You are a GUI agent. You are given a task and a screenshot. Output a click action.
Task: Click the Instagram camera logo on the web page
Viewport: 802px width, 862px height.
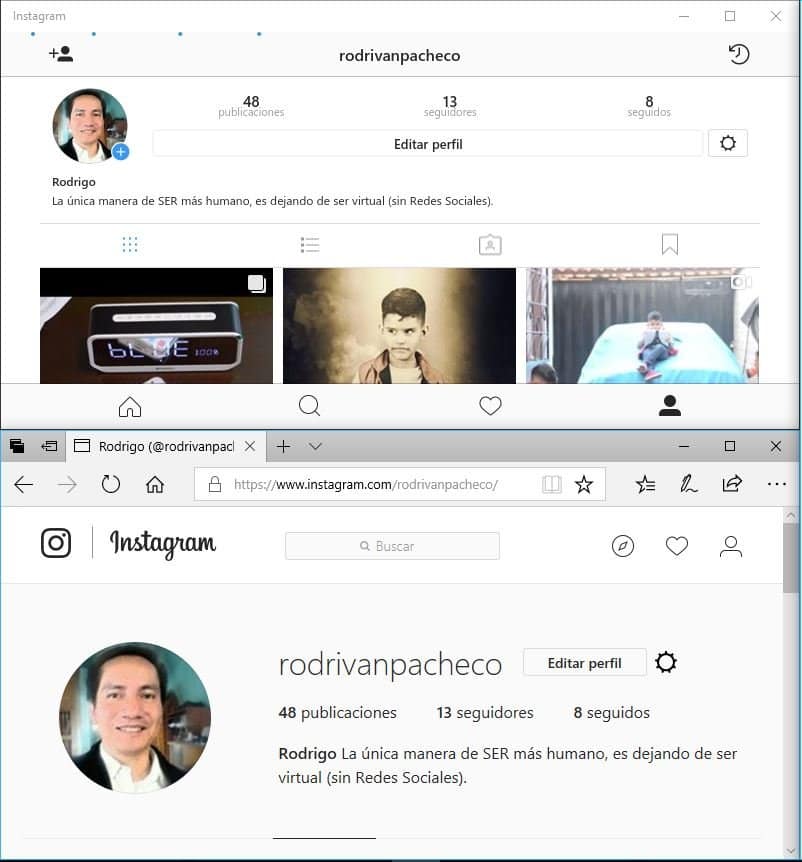pyautogui.click(x=56, y=543)
